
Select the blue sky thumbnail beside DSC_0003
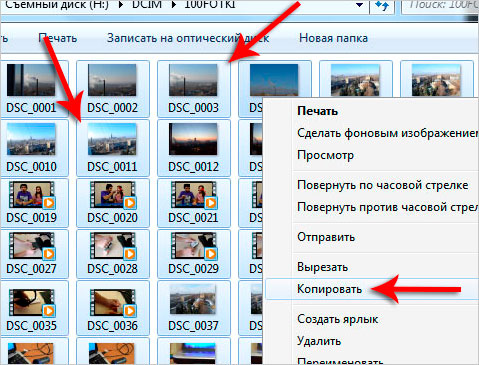(x=274, y=80)
